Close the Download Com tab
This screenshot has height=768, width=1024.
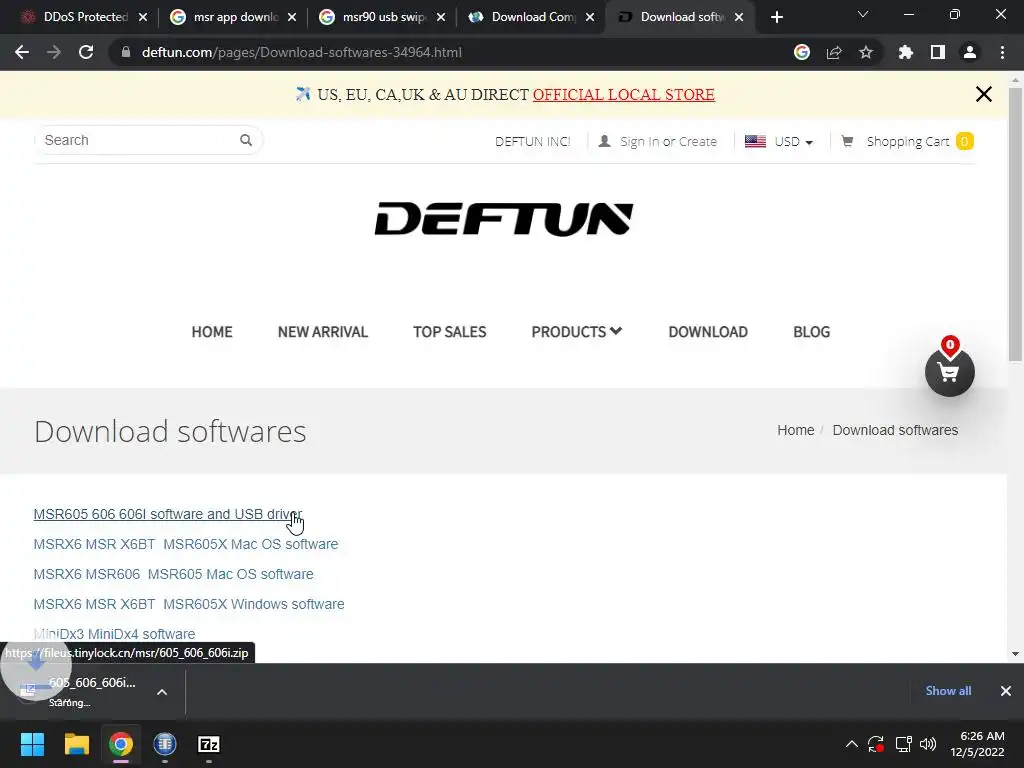(x=590, y=17)
